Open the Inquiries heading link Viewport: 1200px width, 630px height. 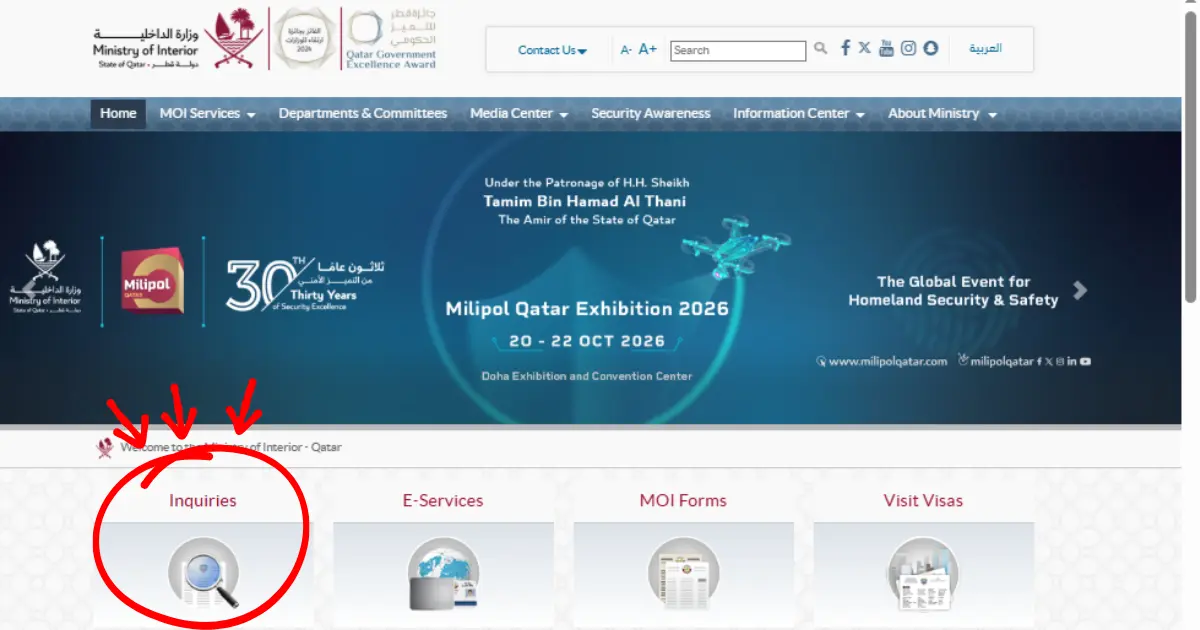tap(203, 500)
